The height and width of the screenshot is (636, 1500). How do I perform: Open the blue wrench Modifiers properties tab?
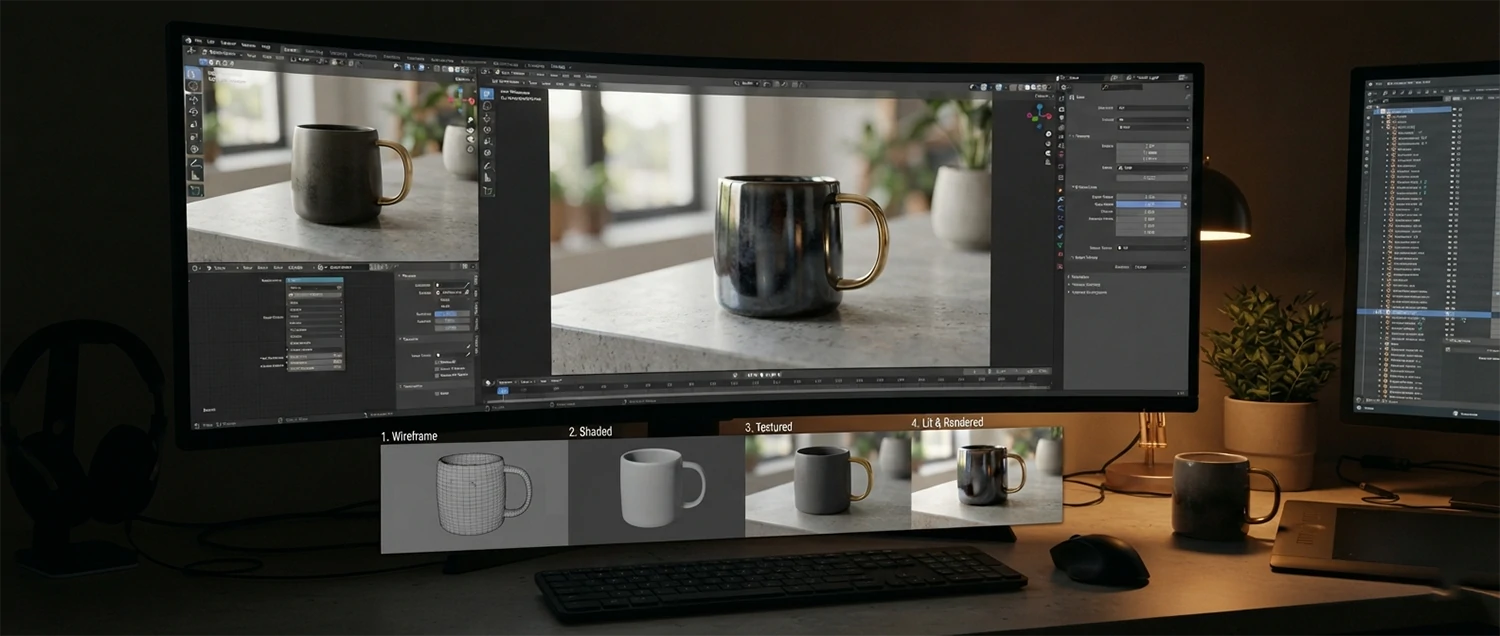coord(1060,199)
